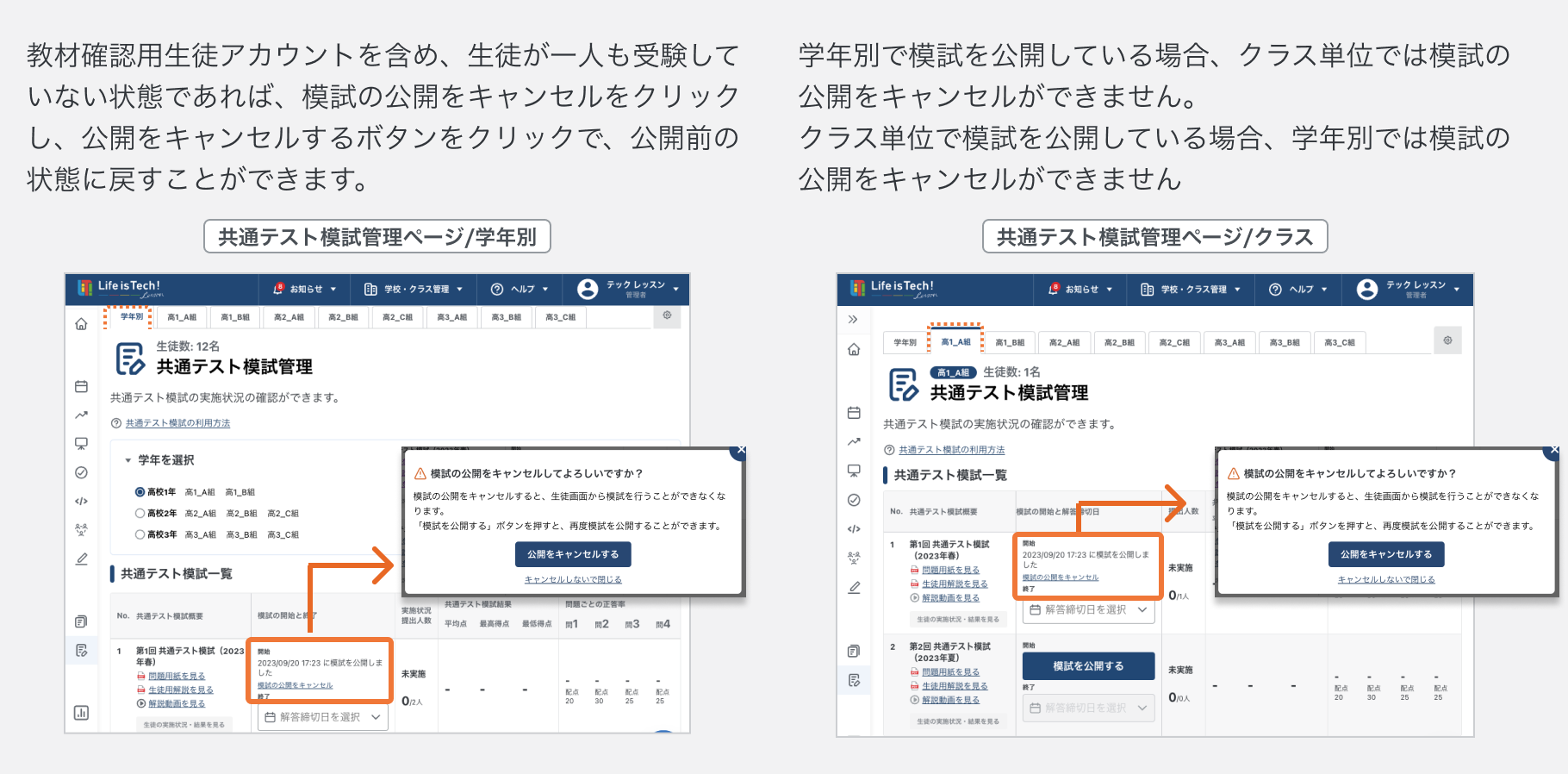Click 解説動画を見る link for 第1回 in right screenshot
This screenshot has height=774, width=1568.
(950, 597)
